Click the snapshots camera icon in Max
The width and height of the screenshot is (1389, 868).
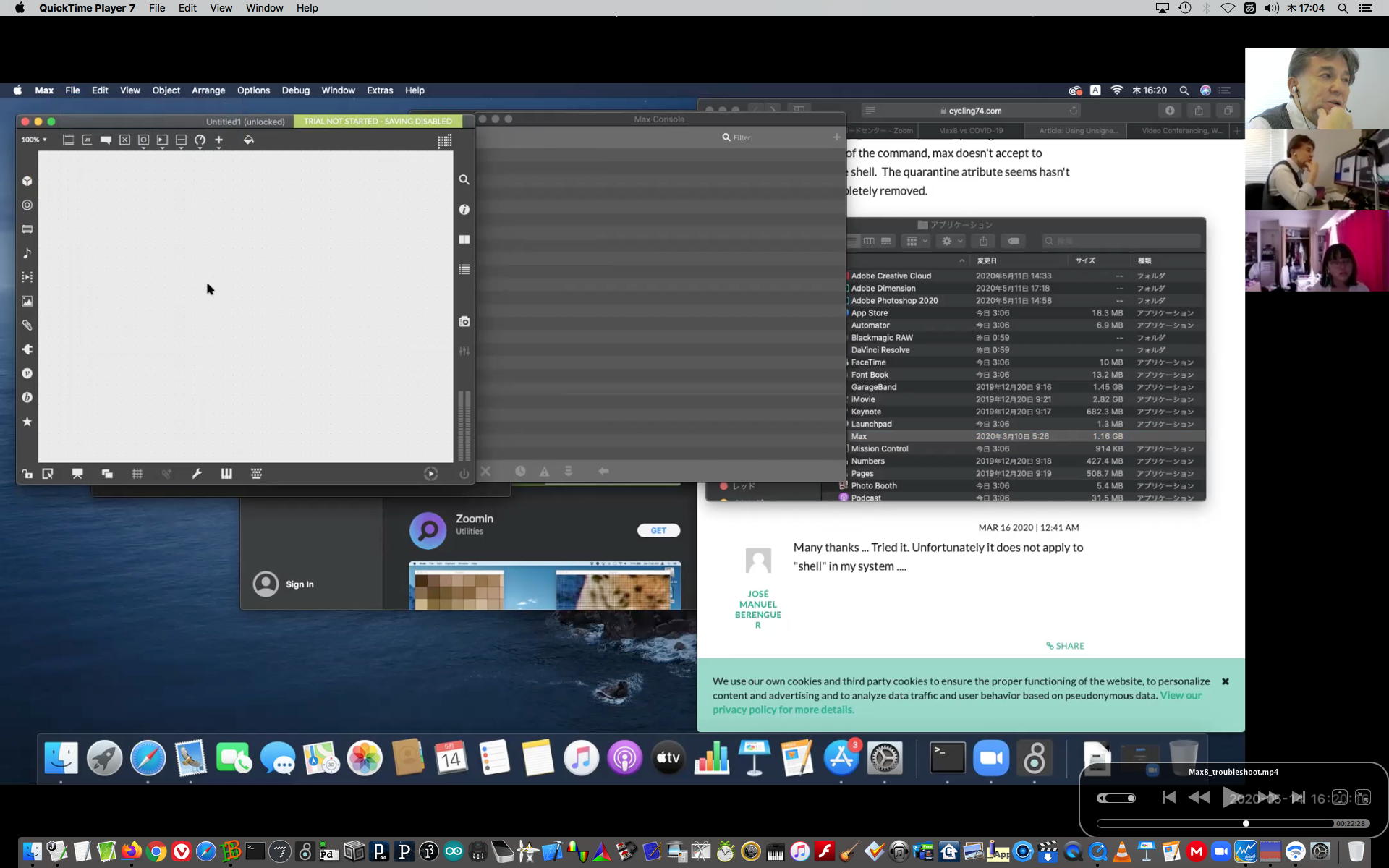click(x=464, y=321)
